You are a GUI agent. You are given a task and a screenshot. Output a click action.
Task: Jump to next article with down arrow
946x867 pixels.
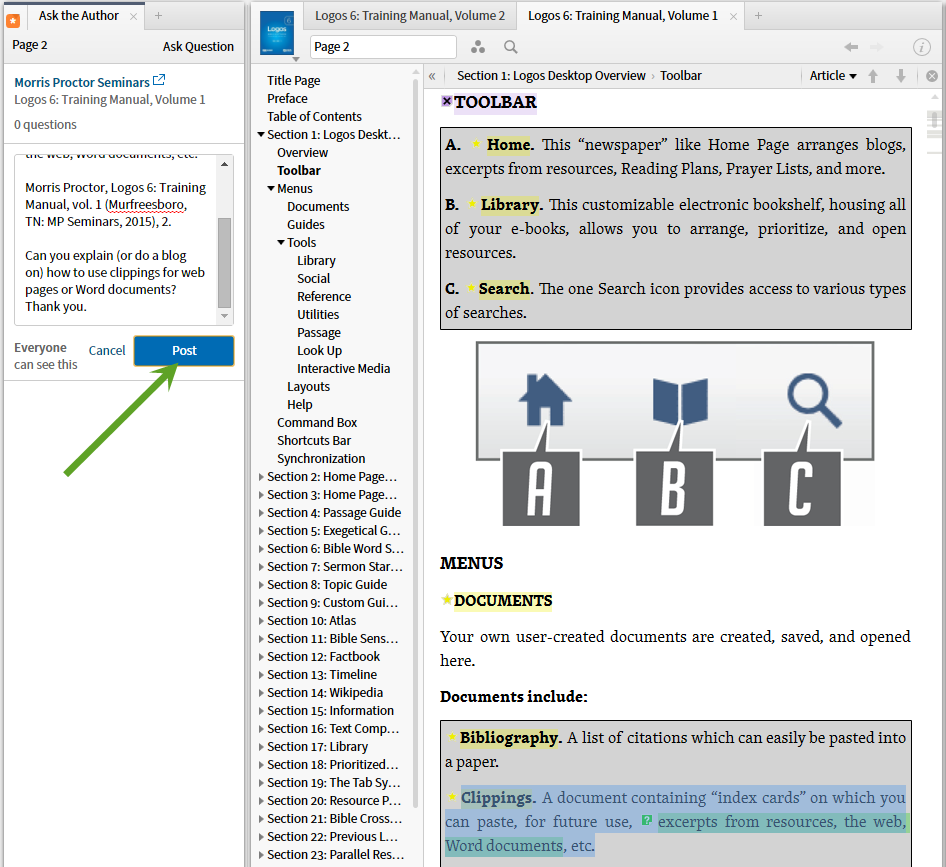901,76
